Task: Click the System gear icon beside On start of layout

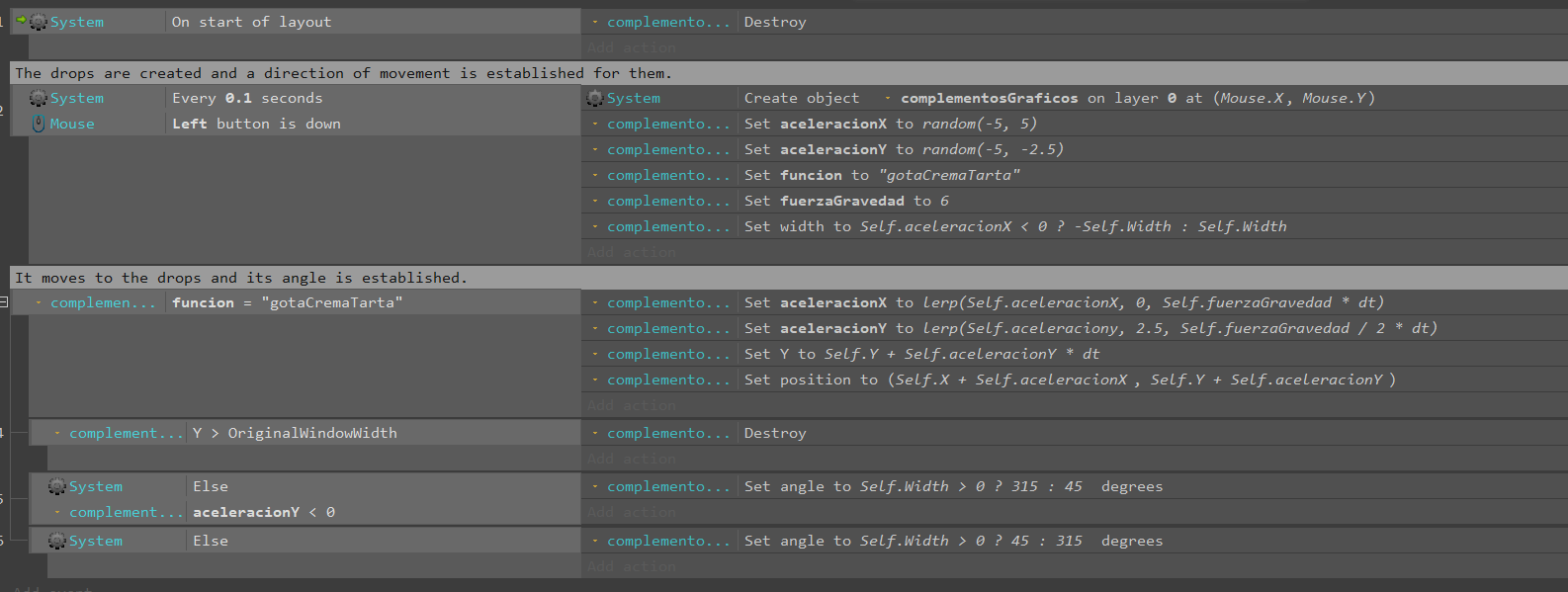Action: 39,22
